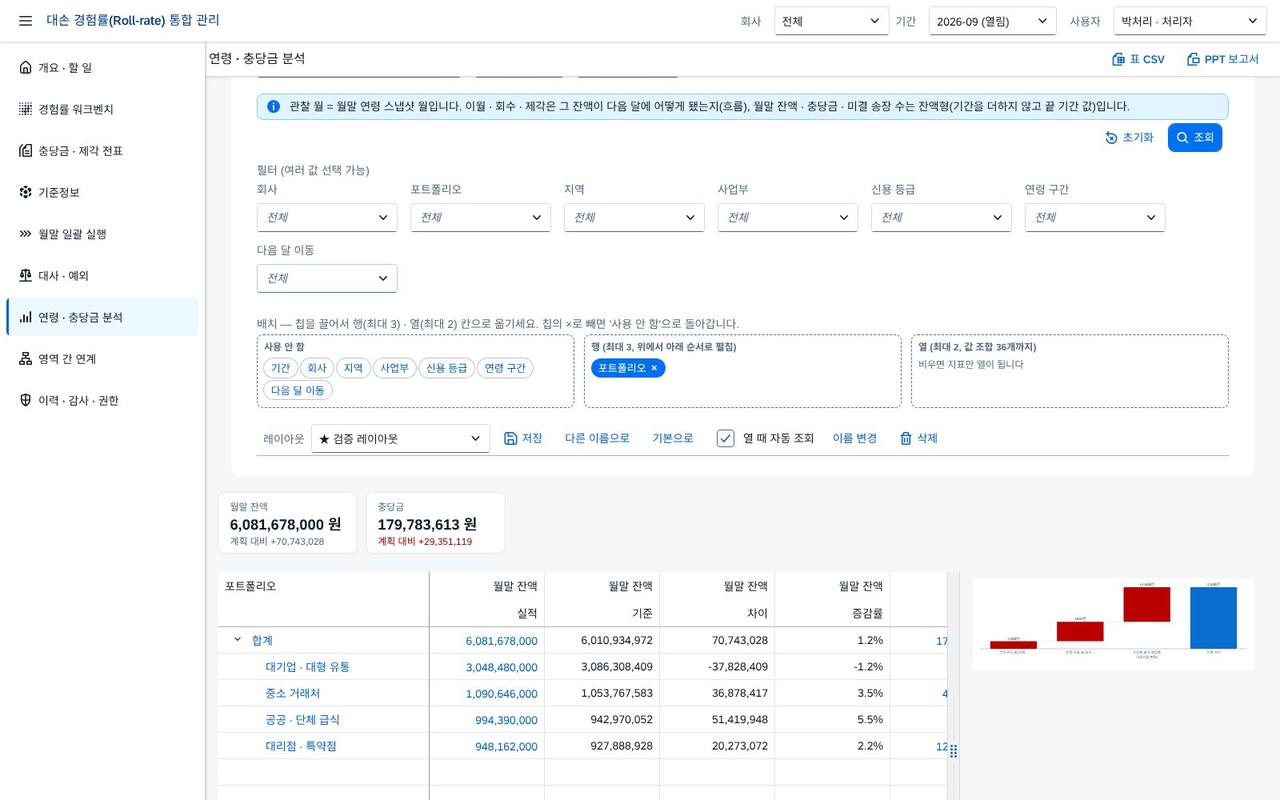The height and width of the screenshot is (800, 1280).
Task: Select 연령 · 충당금 분석 in the sidebar
Action: point(102,317)
